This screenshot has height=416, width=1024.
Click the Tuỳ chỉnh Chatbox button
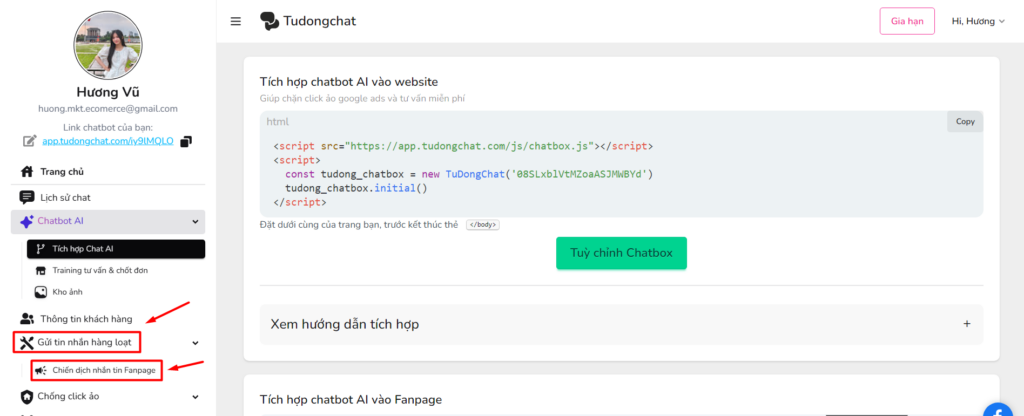click(621, 253)
